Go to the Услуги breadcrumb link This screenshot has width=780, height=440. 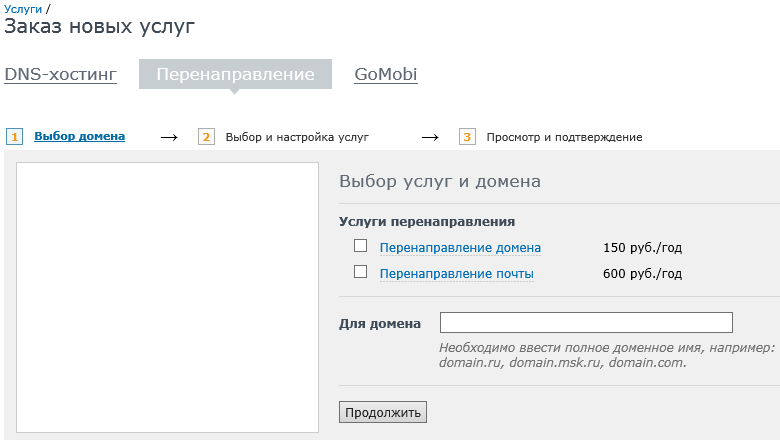[23, 8]
